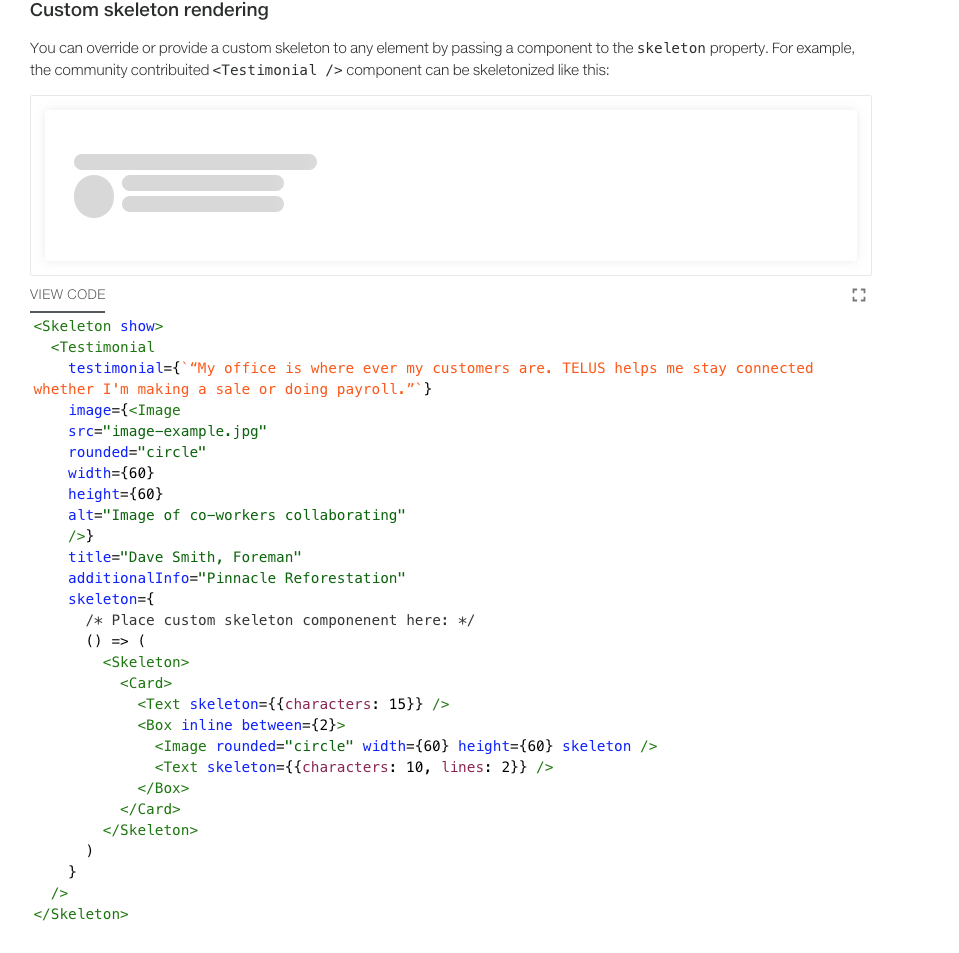Select the Card tag inside the skeleton
959x953 pixels.
pyautogui.click(x=145, y=682)
